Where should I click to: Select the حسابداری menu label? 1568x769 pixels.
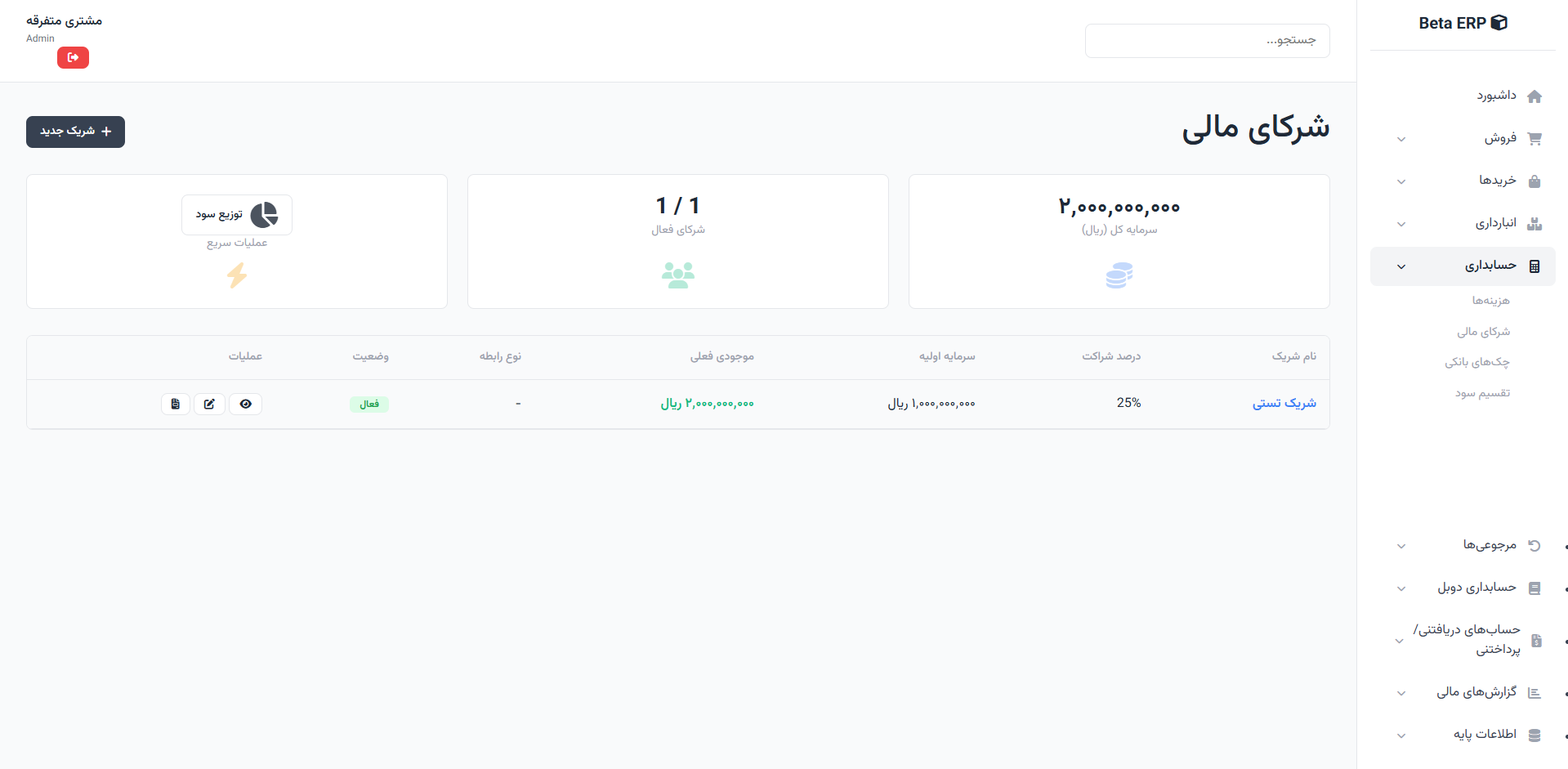click(x=1490, y=266)
